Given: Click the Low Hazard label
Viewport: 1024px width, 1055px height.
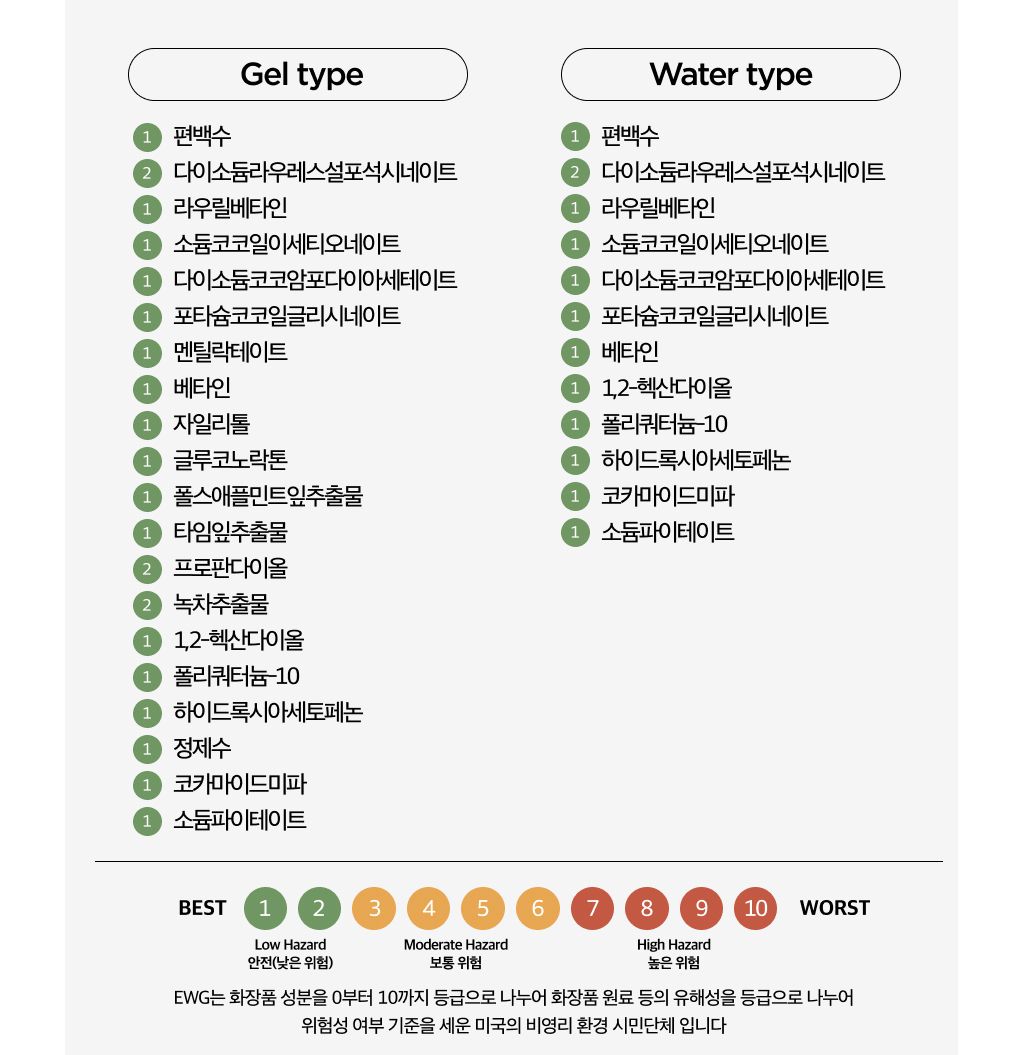Looking at the screenshot, I should tap(290, 945).
